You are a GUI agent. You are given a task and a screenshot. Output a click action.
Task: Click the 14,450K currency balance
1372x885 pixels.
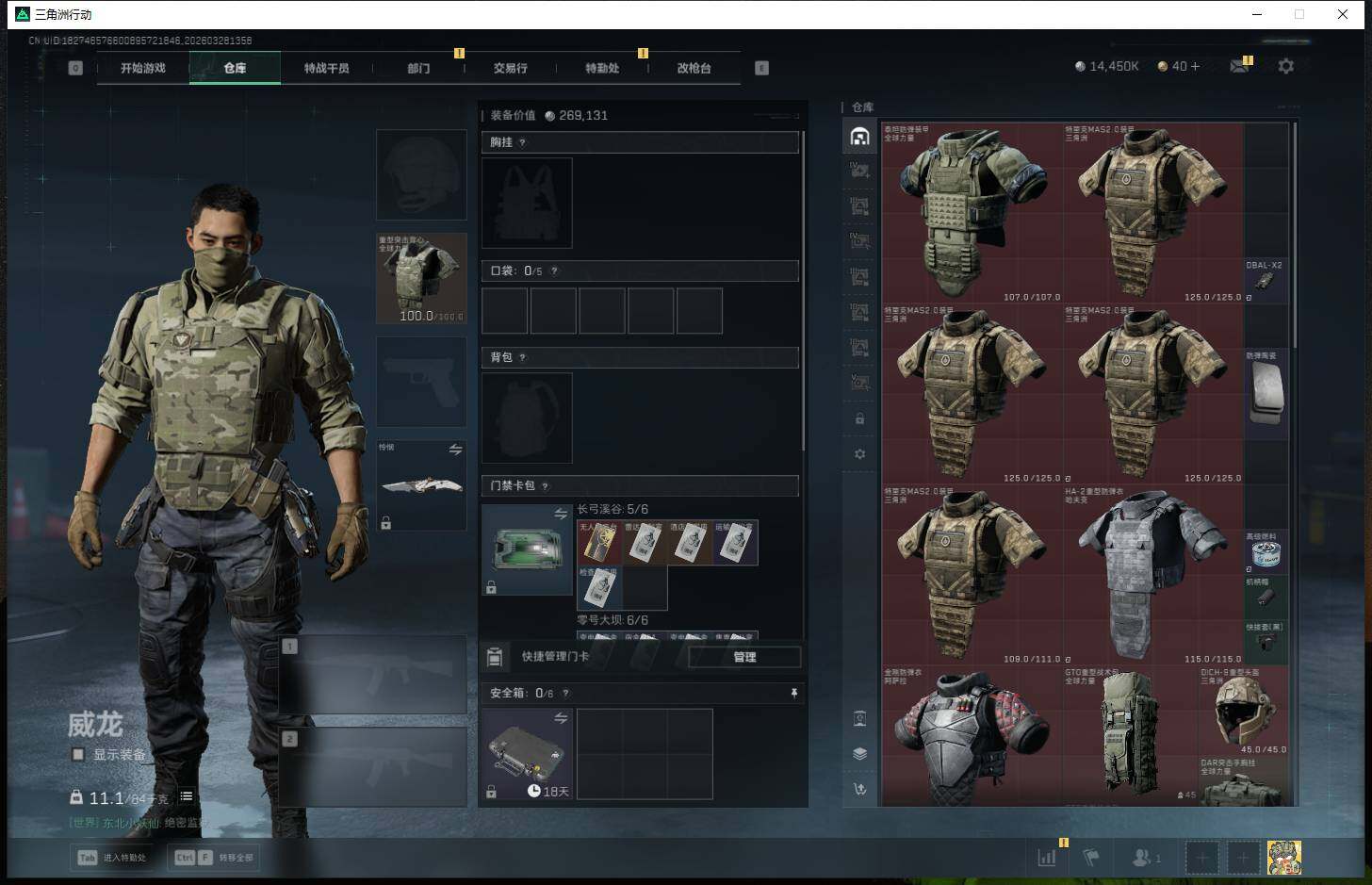pyautogui.click(x=1107, y=66)
